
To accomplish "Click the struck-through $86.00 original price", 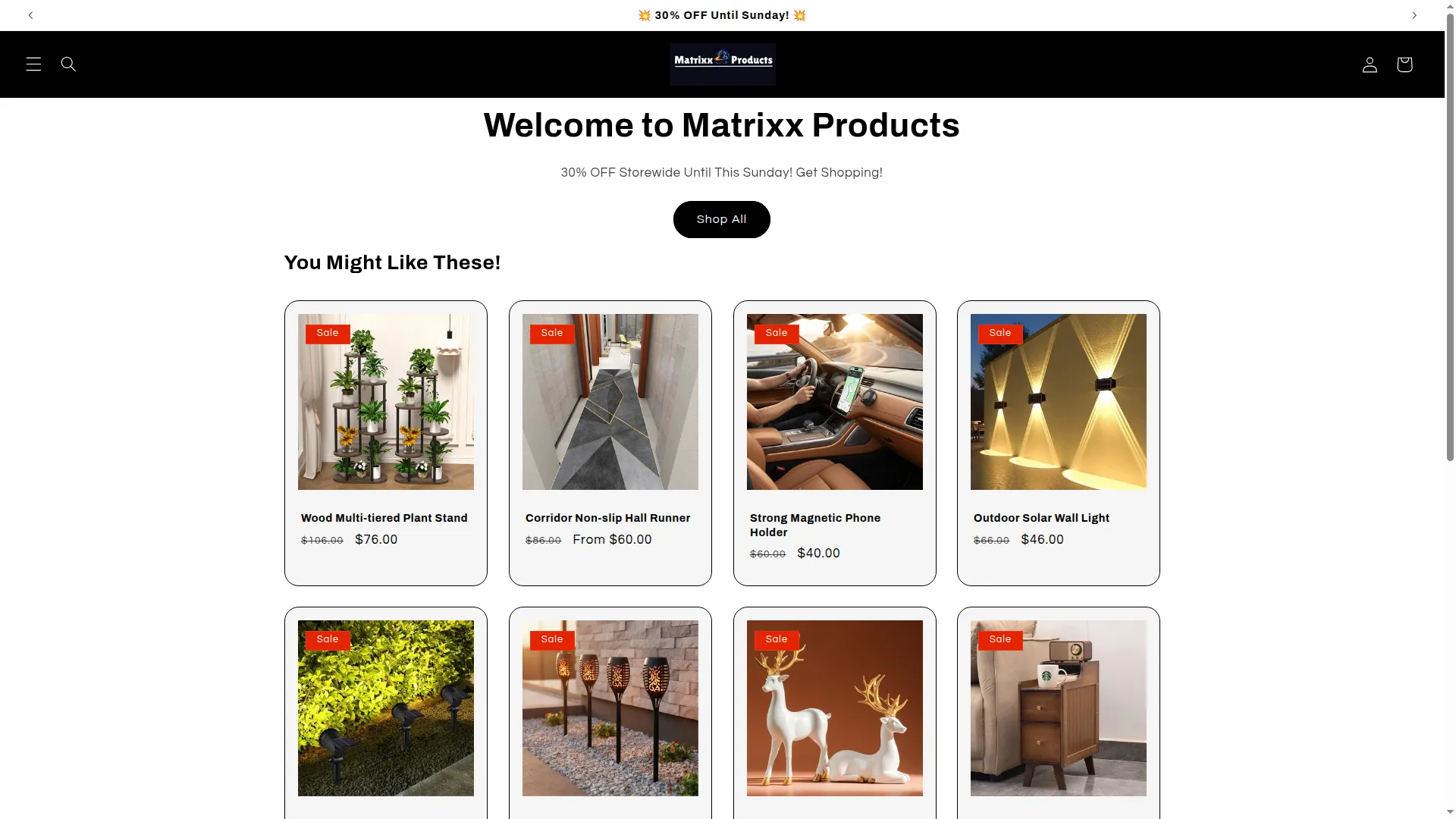I will 544,541.
